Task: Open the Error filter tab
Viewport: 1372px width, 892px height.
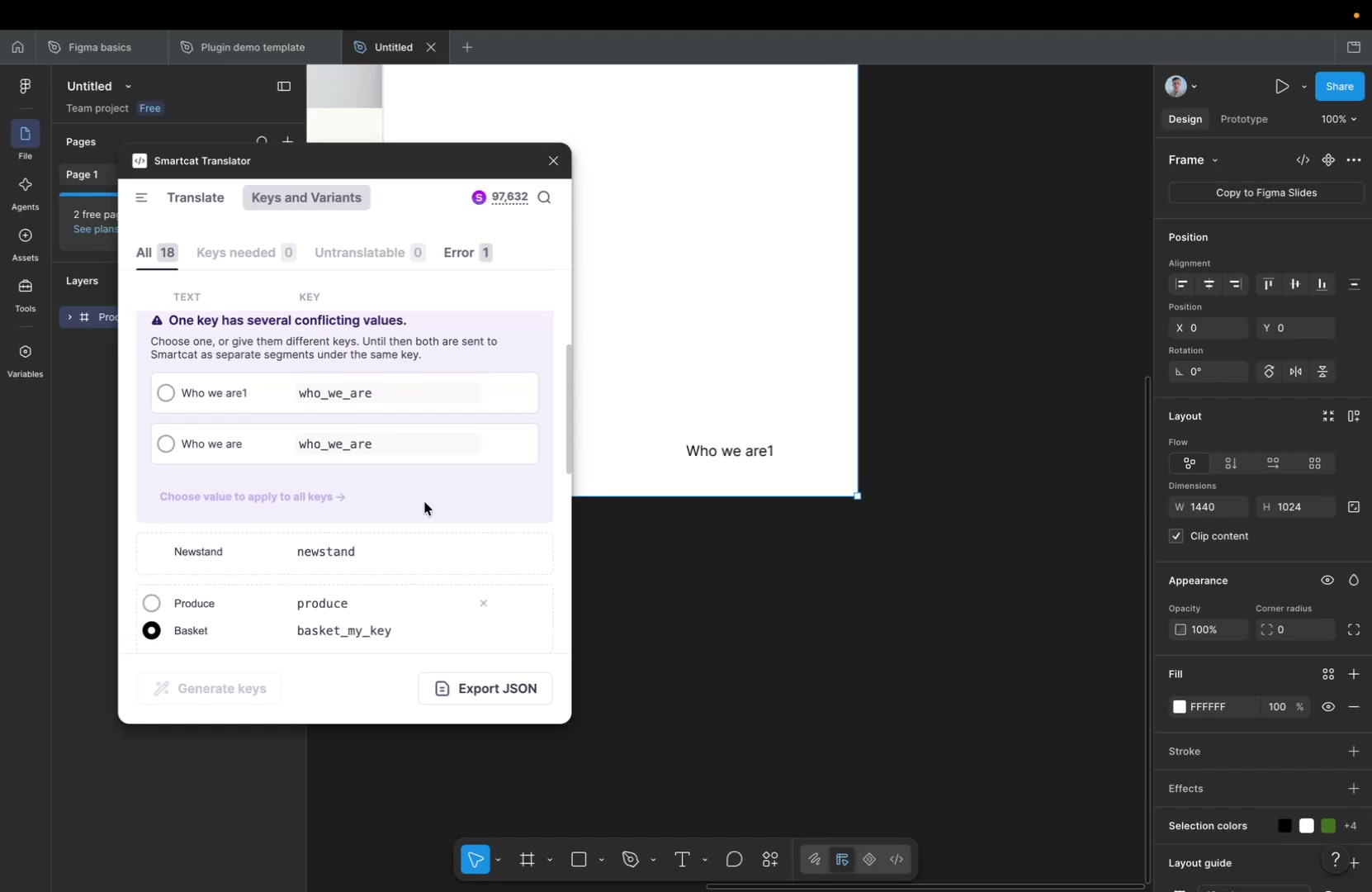Action: point(468,253)
